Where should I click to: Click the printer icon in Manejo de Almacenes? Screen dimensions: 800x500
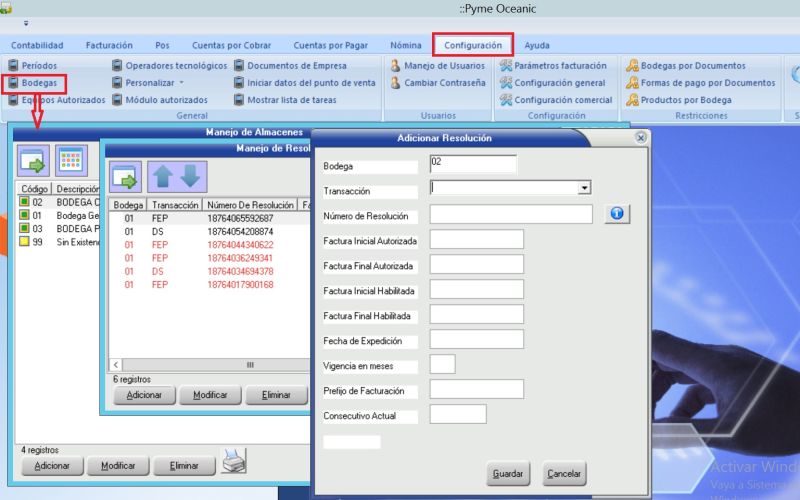click(233, 461)
